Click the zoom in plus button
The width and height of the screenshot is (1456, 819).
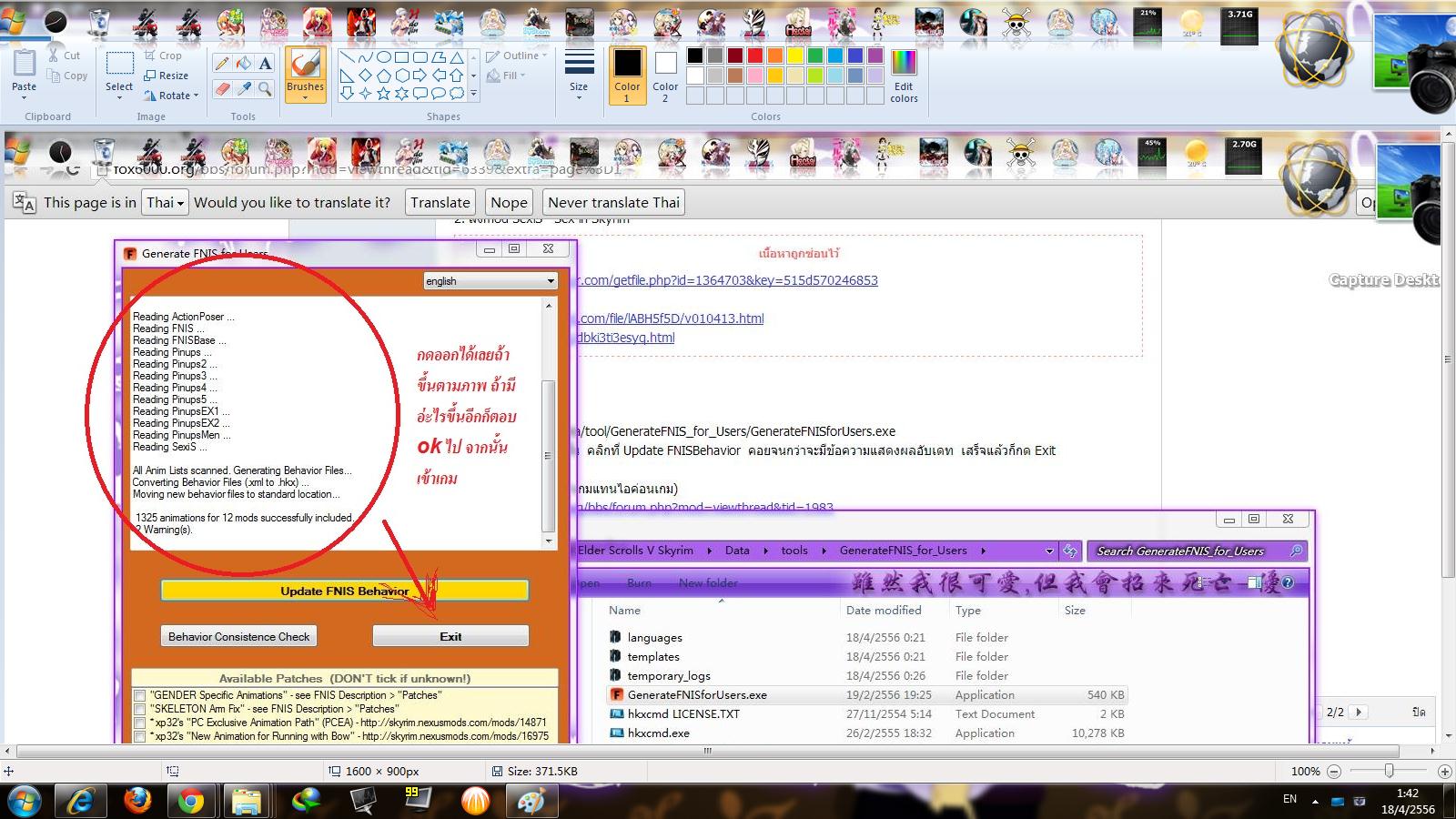pyautogui.click(x=1444, y=771)
